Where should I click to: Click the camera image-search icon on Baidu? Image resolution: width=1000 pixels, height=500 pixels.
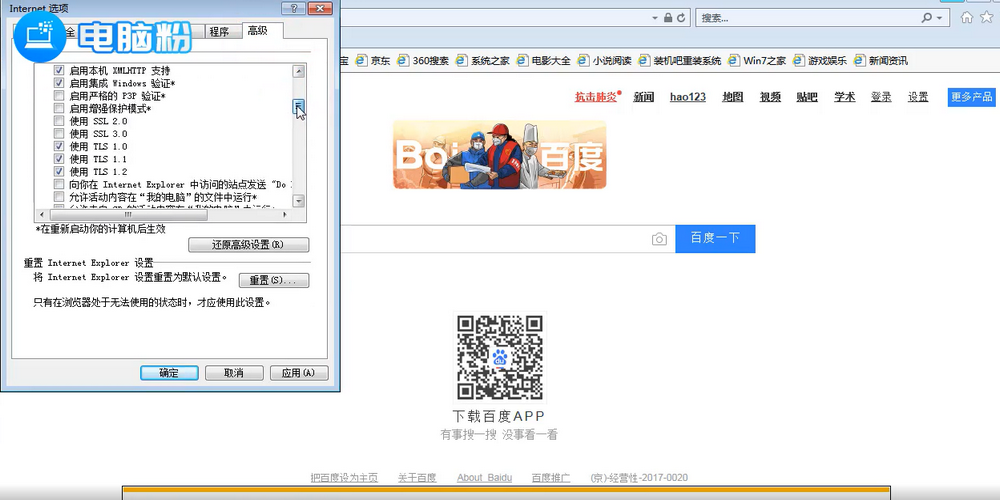pyautogui.click(x=659, y=239)
